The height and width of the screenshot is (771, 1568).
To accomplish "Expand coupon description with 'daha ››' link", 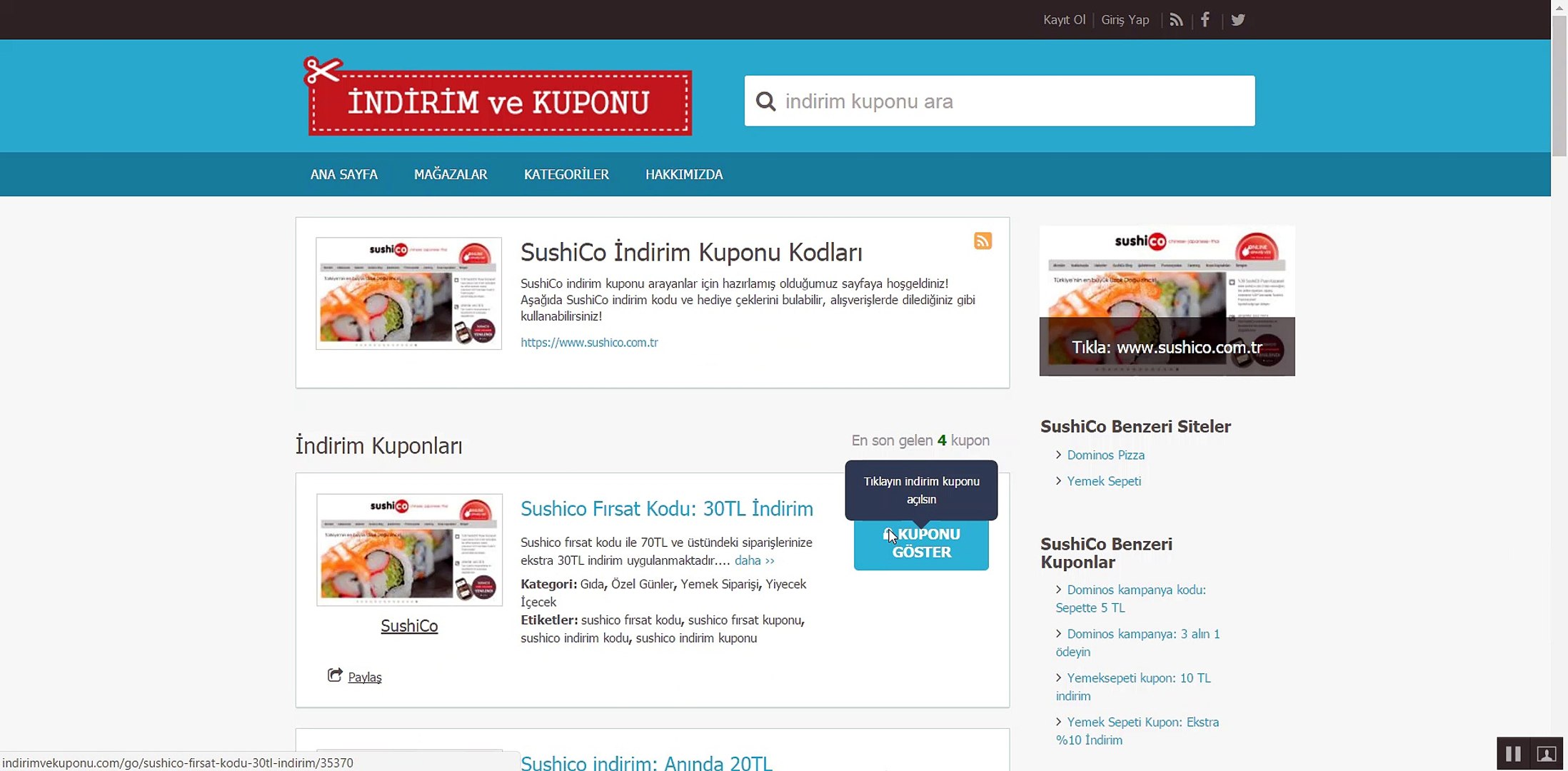I will point(754,560).
